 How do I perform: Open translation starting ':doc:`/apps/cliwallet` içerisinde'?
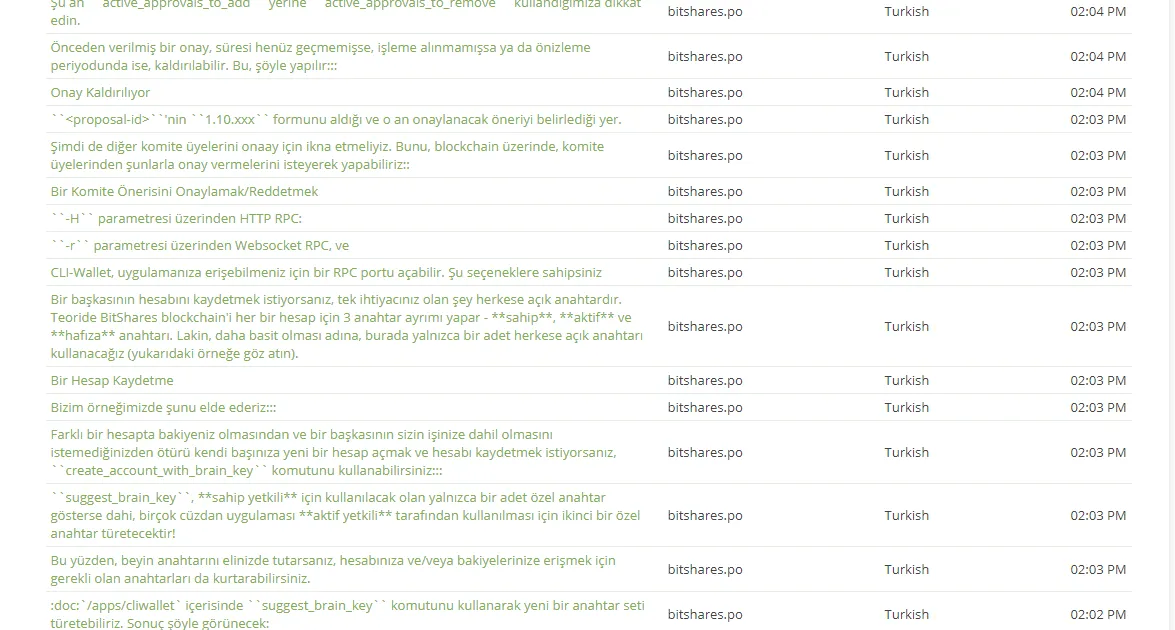347,614
